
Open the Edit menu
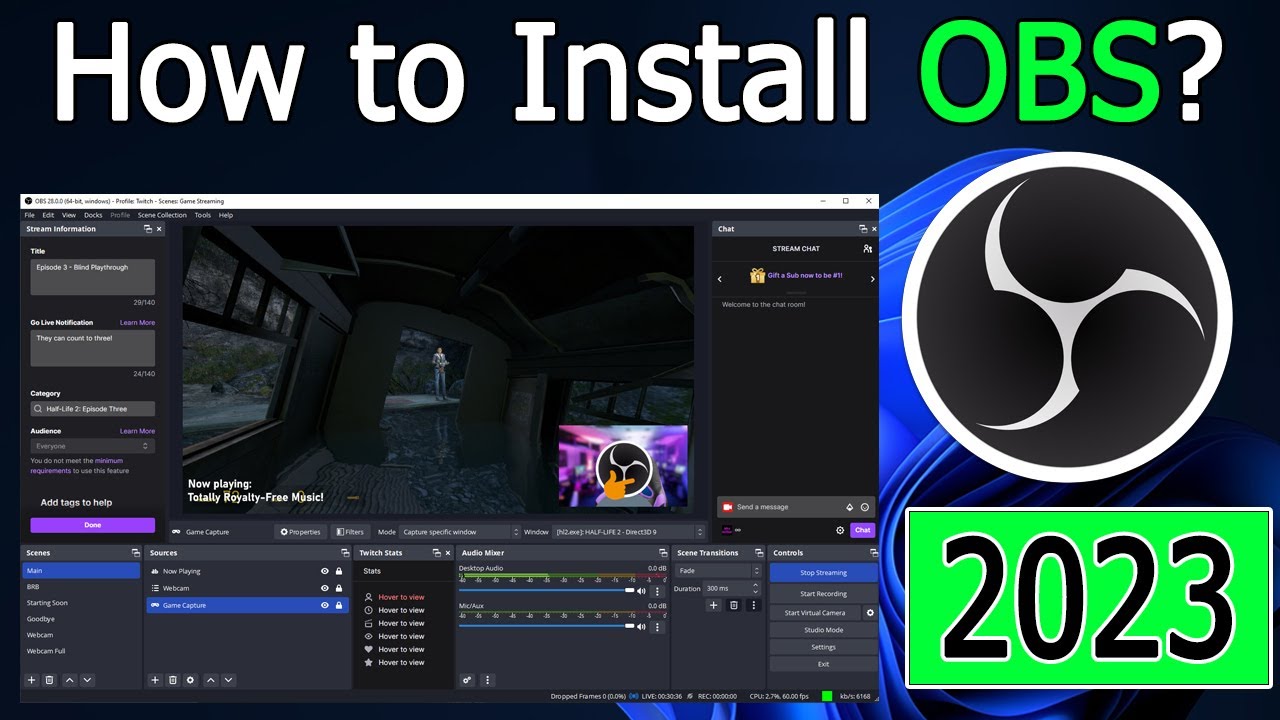(48, 215)
